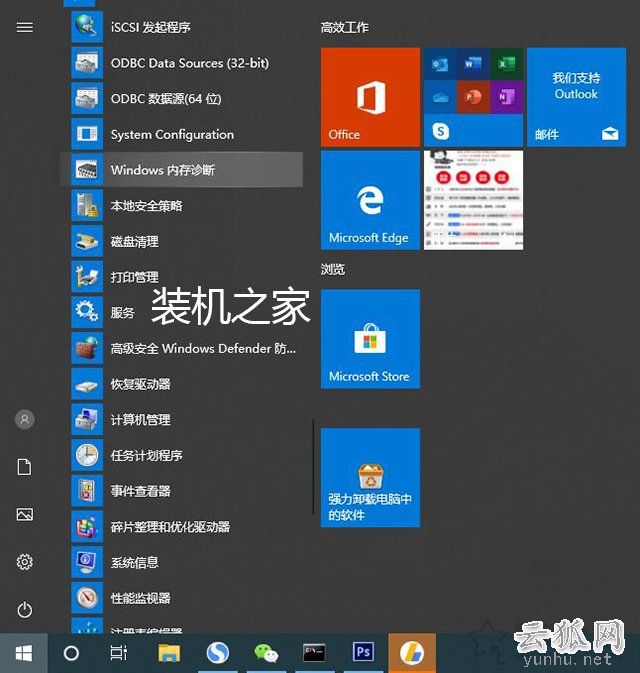Open user account icon in sidebar
Viewport: 640px width, 673px height.
24,419
